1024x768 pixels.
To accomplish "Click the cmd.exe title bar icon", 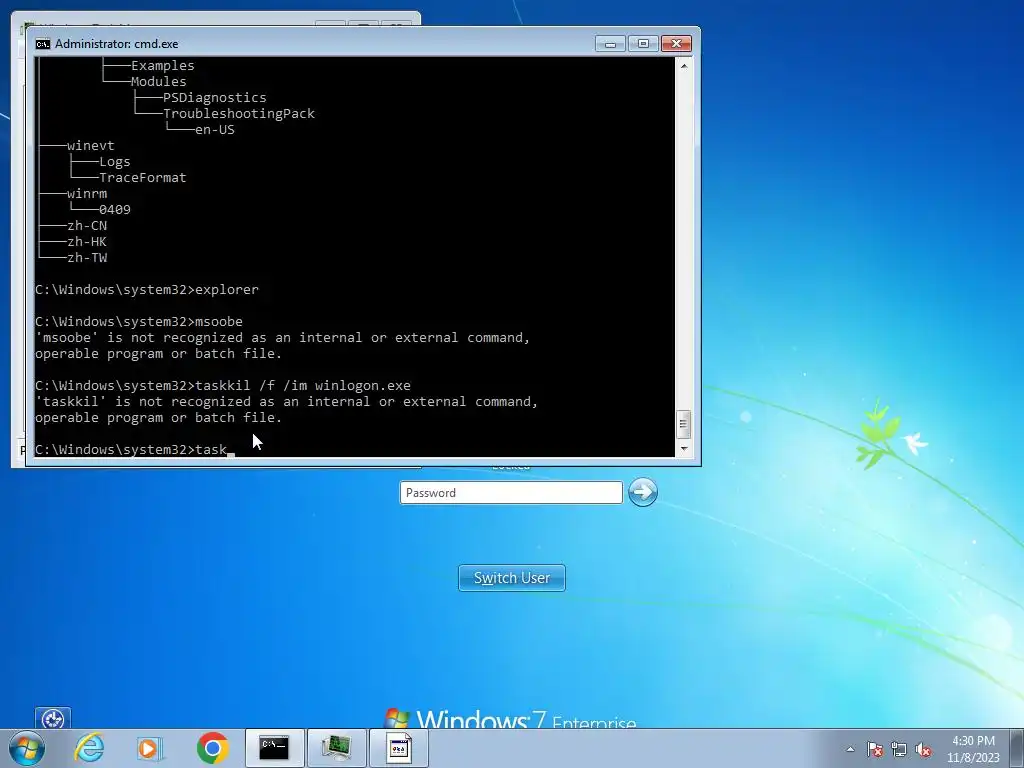I will coord(42,44).
